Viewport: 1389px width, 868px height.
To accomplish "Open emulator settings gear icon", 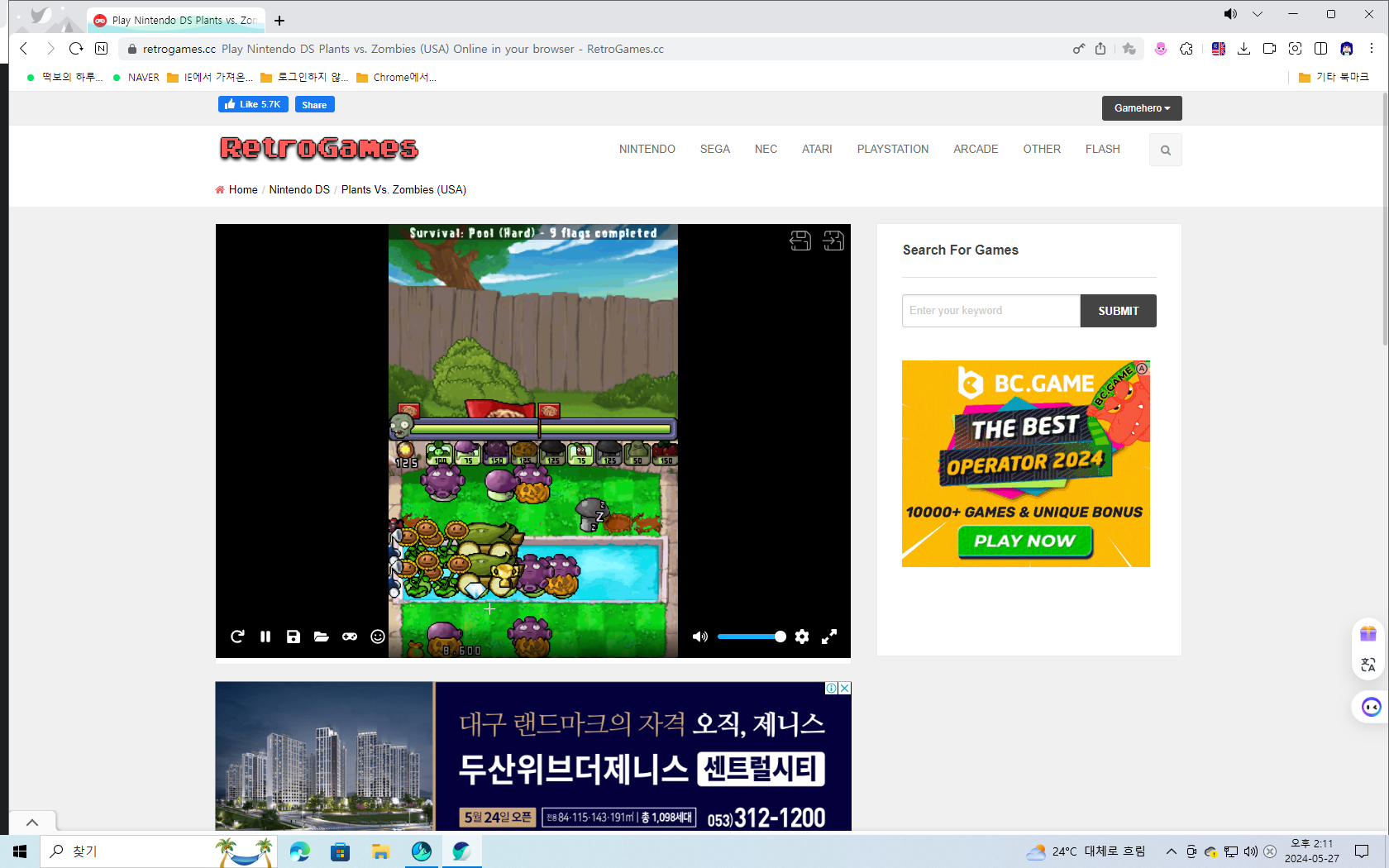I will pos(802,637).
